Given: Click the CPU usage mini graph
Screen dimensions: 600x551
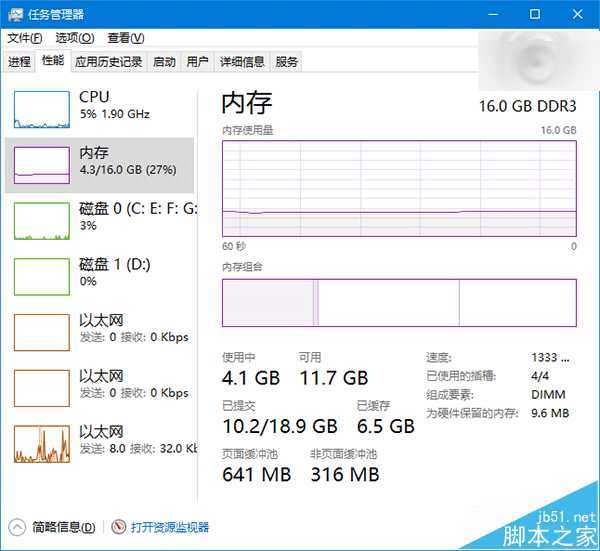Looking at the screenshot, I should coord(42,109).
